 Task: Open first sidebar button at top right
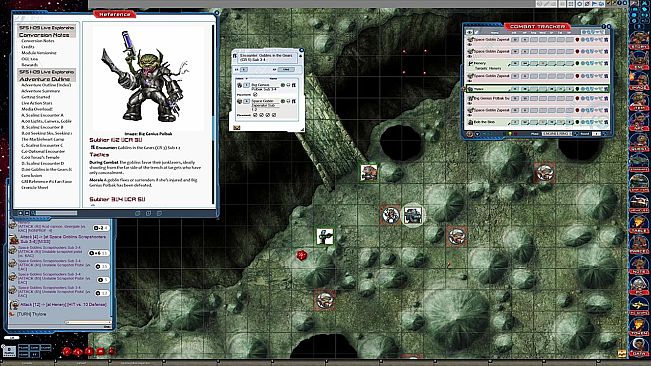point(634,4)
